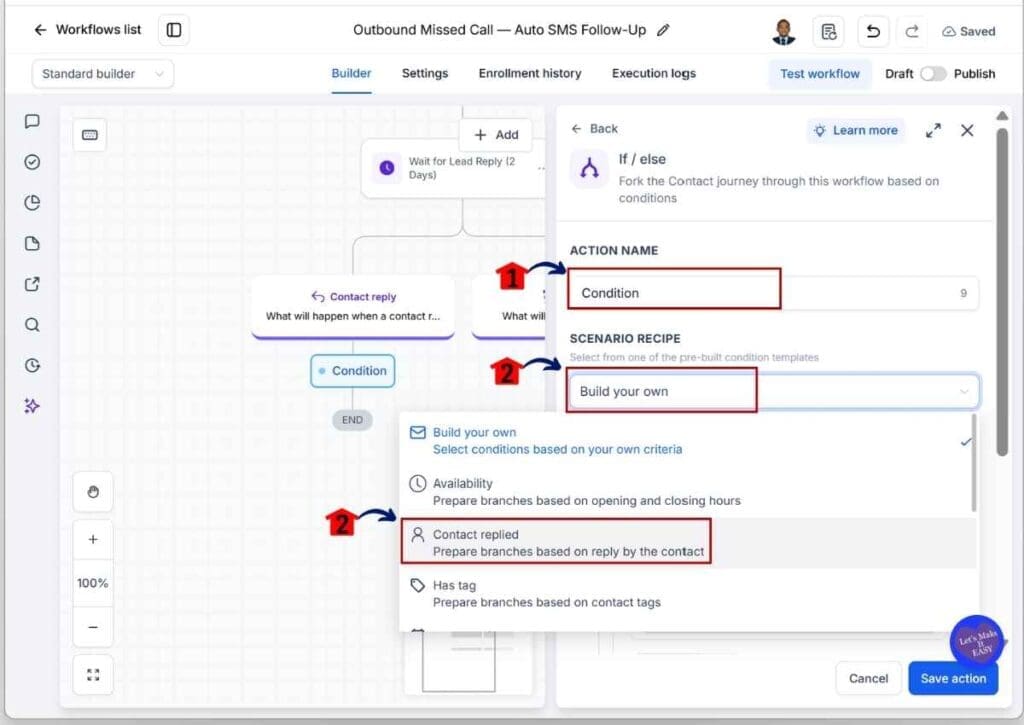This screenshot has width=1024, height=725.
Task: Click the dropdown list scrollbar
Action: (x=974, y=462)
